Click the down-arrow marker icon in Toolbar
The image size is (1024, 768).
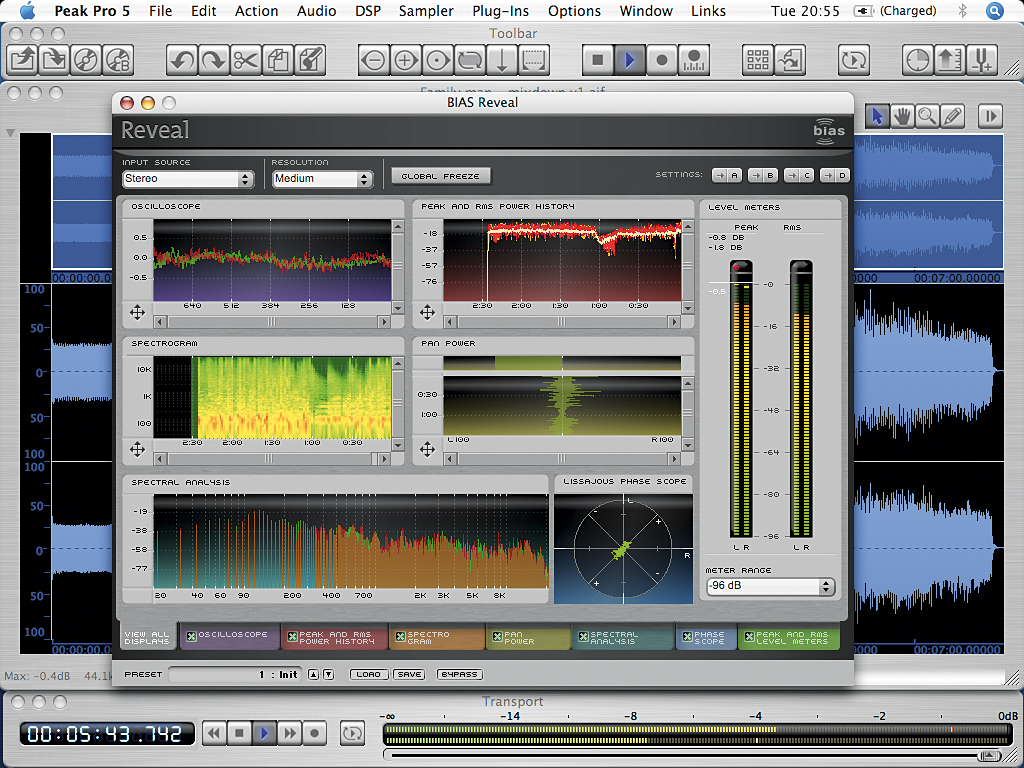click(x=502, y=61)
